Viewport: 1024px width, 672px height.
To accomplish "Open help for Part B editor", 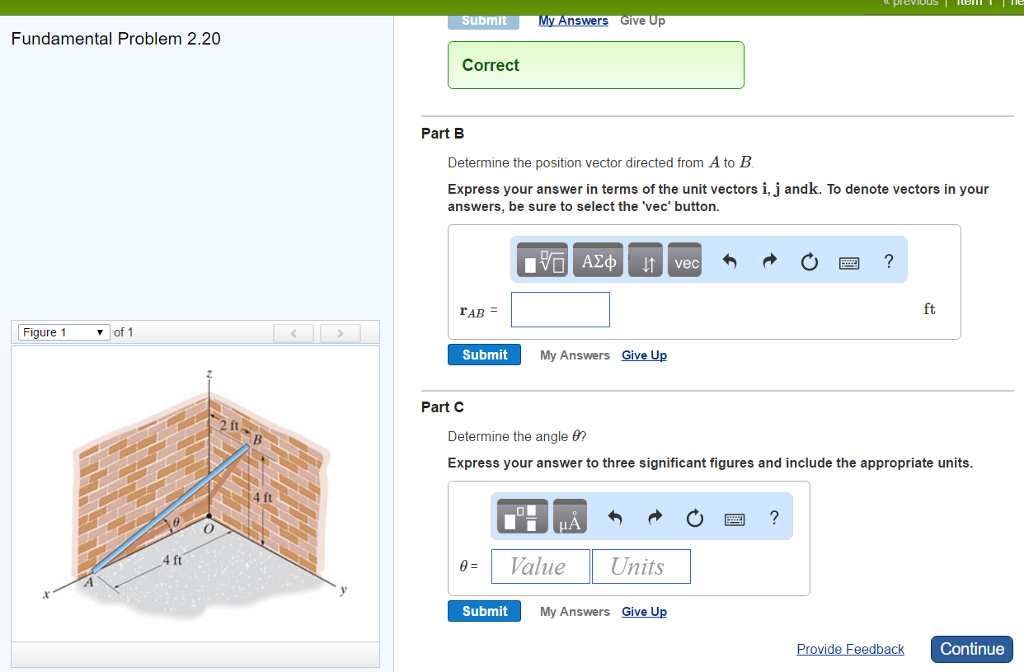I will 889,261.
